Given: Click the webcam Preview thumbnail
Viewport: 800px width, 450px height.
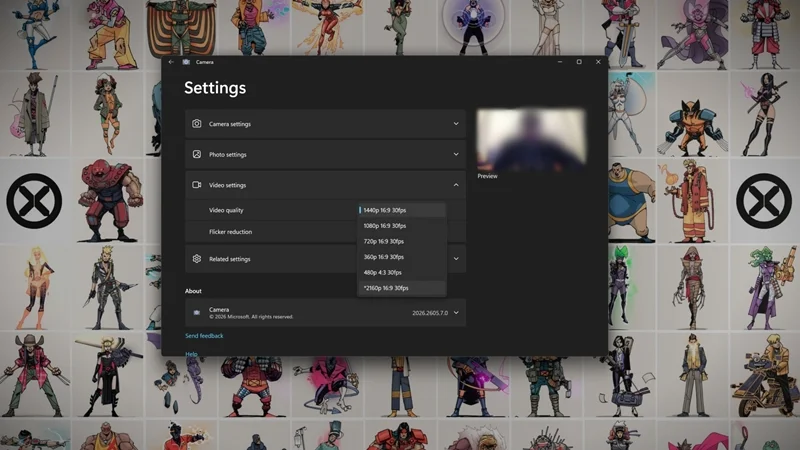Looking at the screenshot, I should click(x=531, y=139).
